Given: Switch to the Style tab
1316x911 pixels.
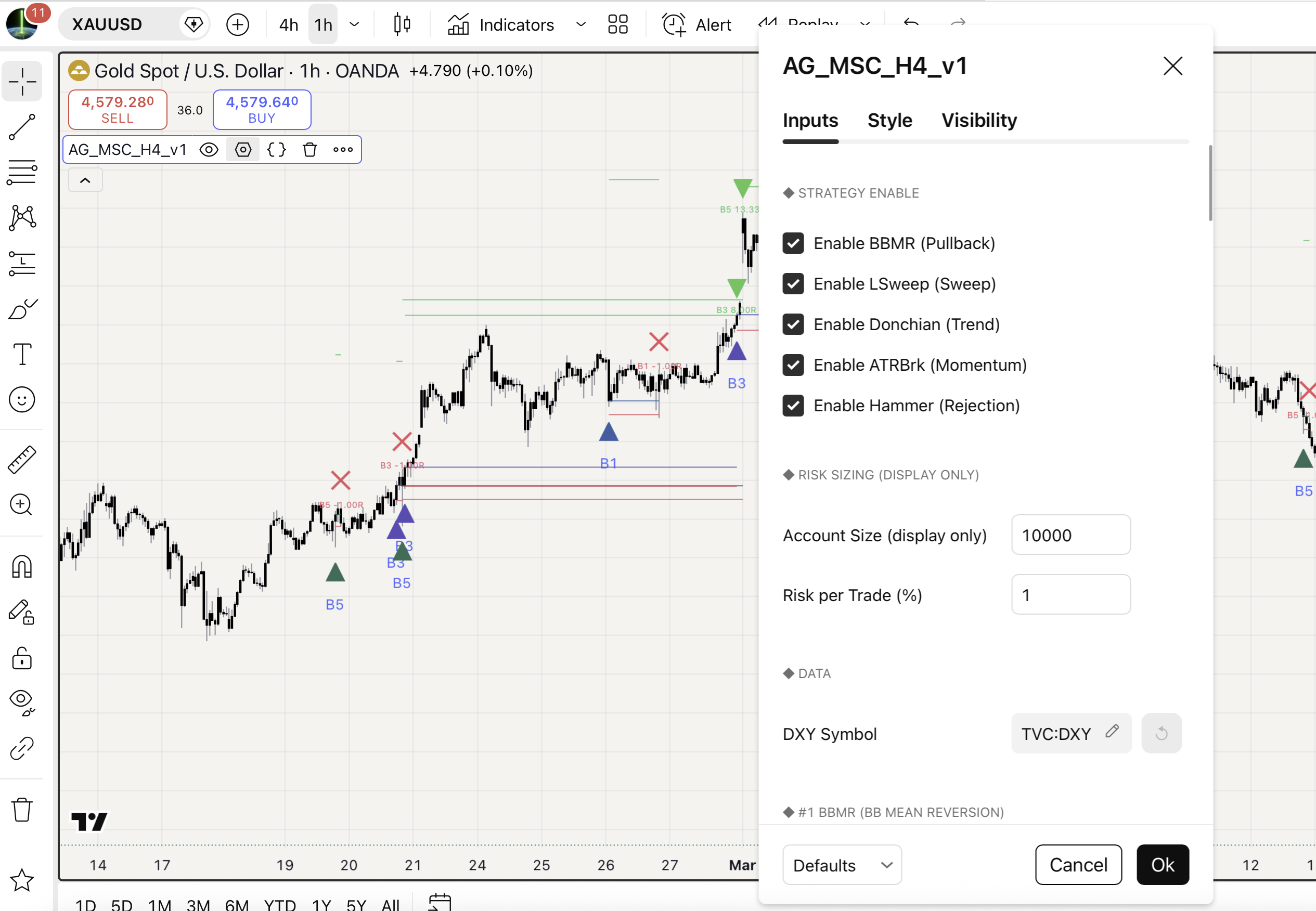Looking at the screenshot, I should tap(889, 120).
